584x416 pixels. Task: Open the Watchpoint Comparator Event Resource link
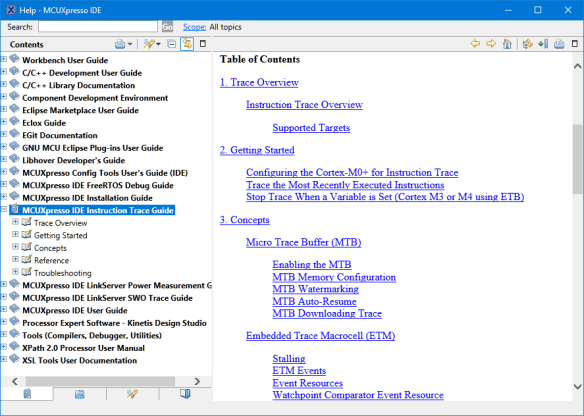coord(358,395)
